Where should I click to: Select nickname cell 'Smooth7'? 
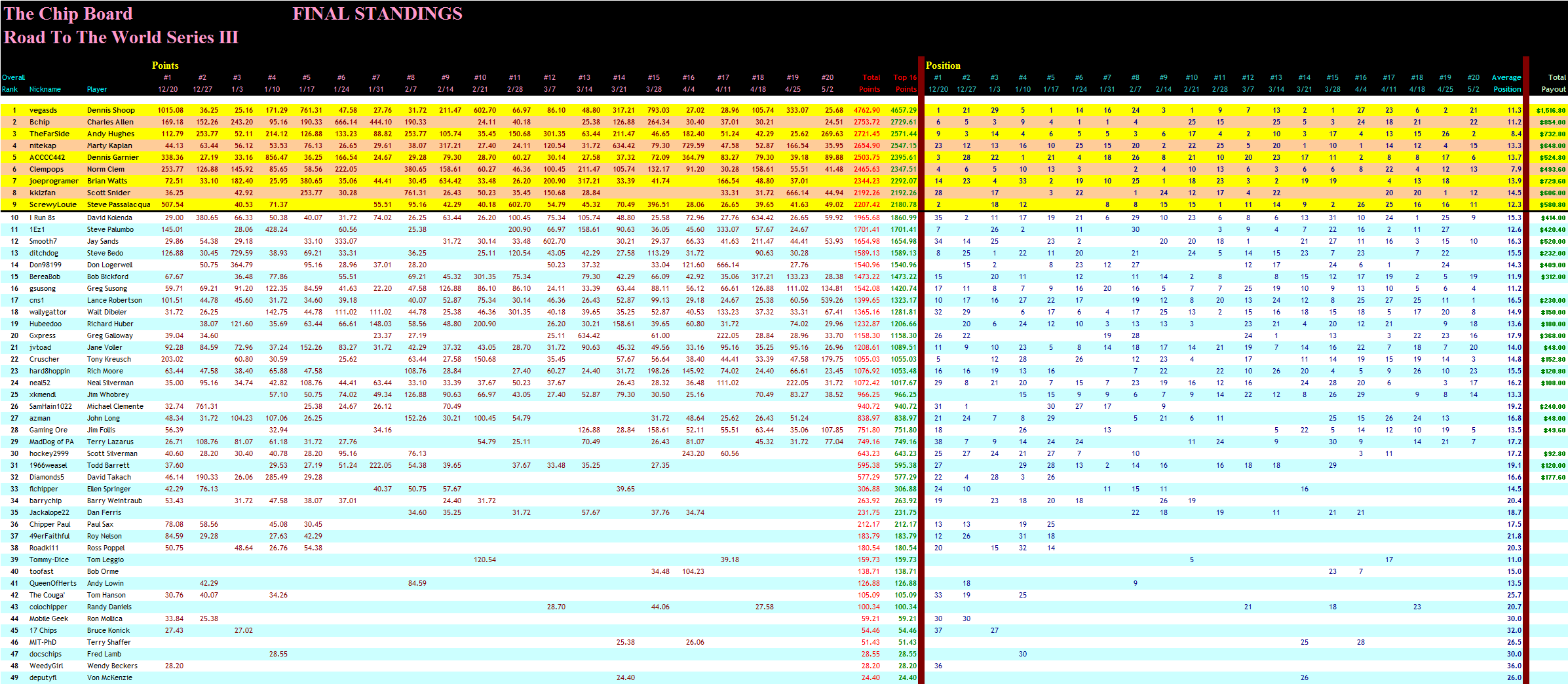click(43, 242)
